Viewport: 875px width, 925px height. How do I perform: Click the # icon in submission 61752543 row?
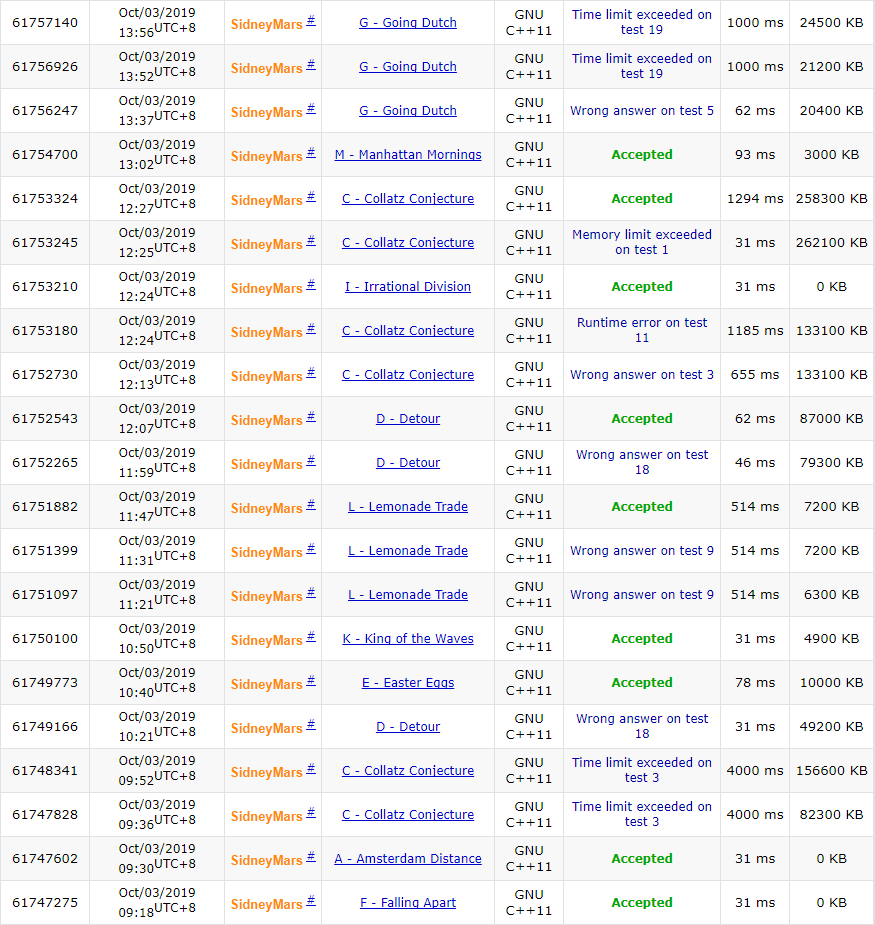[x=311, y=416]
